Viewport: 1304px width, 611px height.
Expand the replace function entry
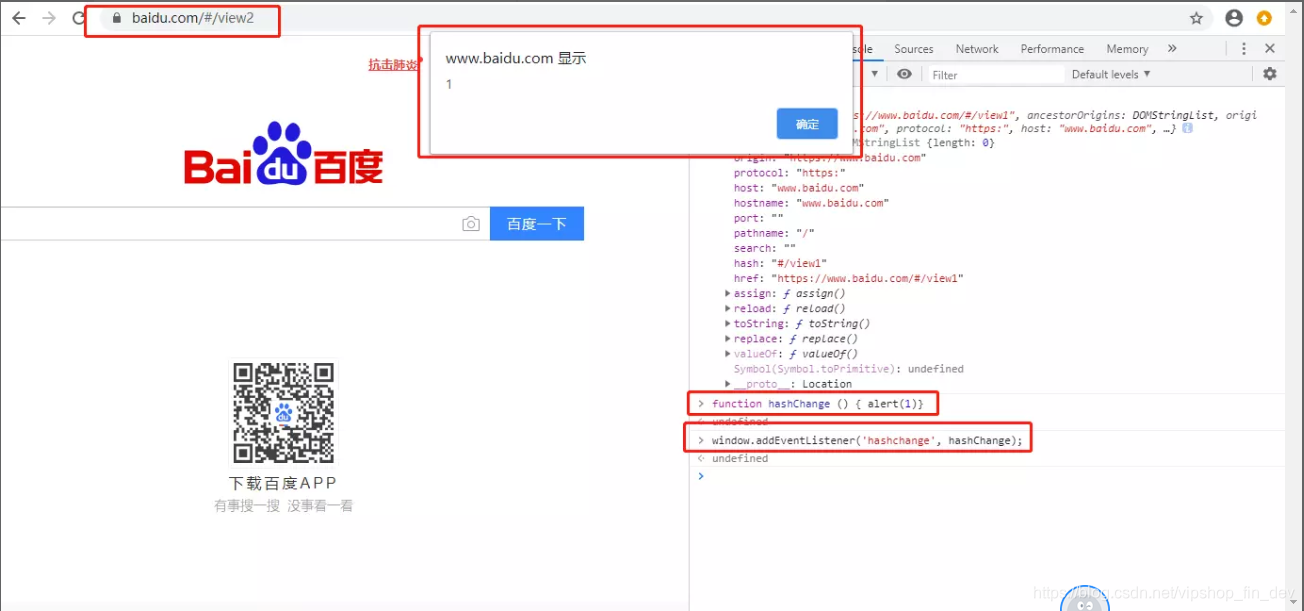point(728,338)
